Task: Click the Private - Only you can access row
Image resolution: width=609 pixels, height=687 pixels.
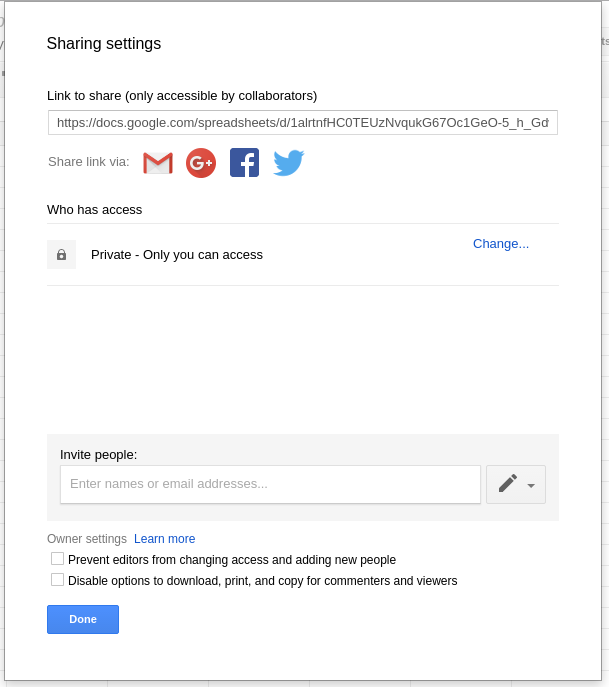Action: (303, 255)
